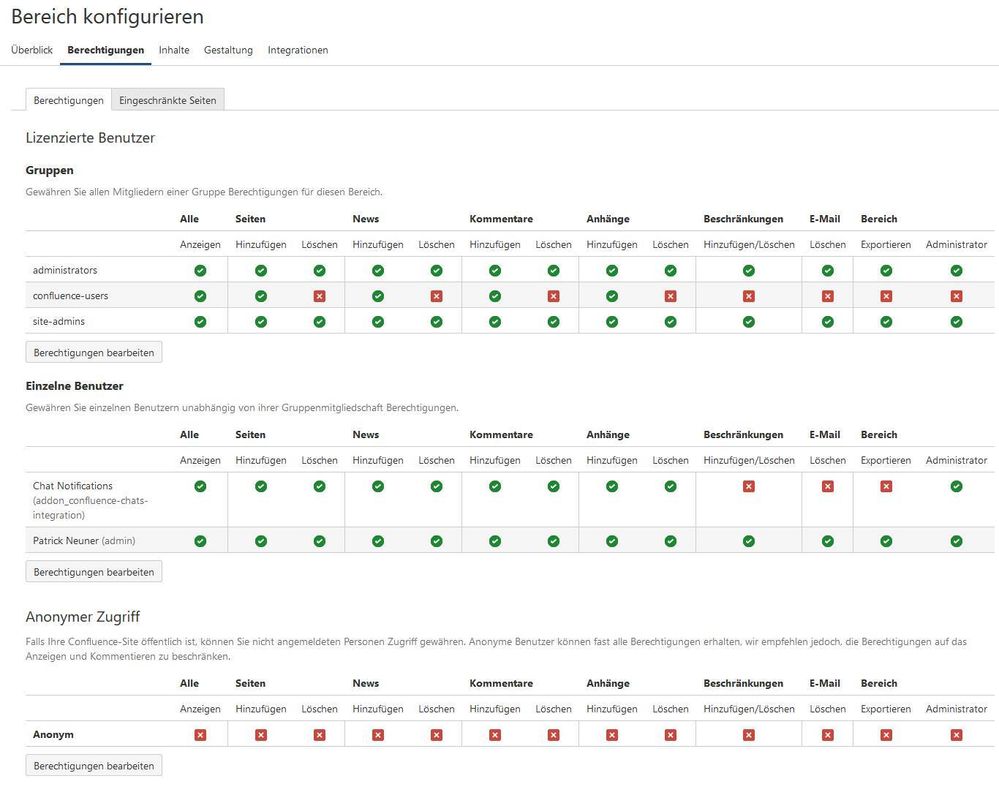Click the Gruppen section heading
The width and height of the screenshot is (999, 787).
[x=50, y=170]
